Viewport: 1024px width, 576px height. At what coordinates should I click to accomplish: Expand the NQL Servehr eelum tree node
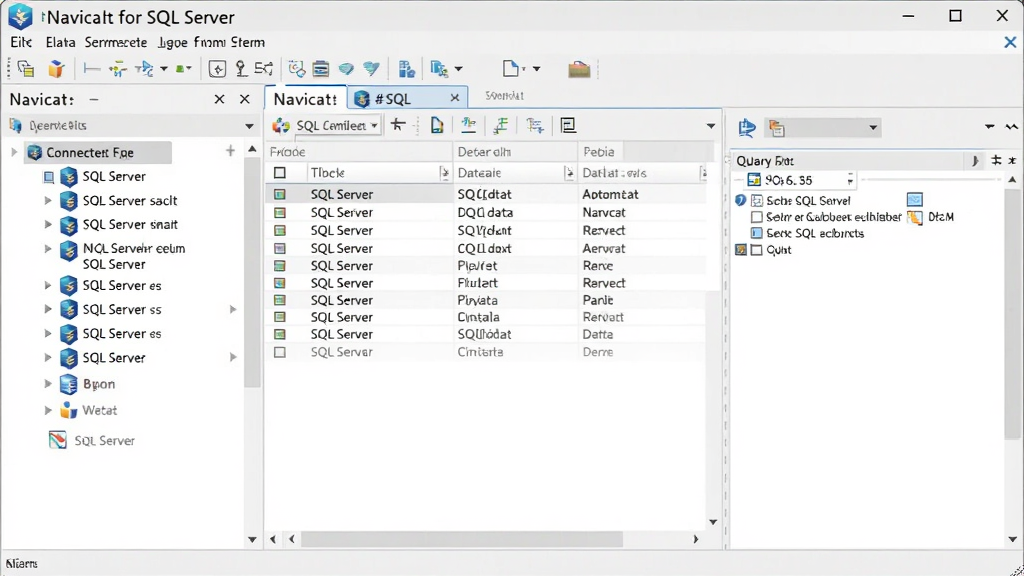48,248
